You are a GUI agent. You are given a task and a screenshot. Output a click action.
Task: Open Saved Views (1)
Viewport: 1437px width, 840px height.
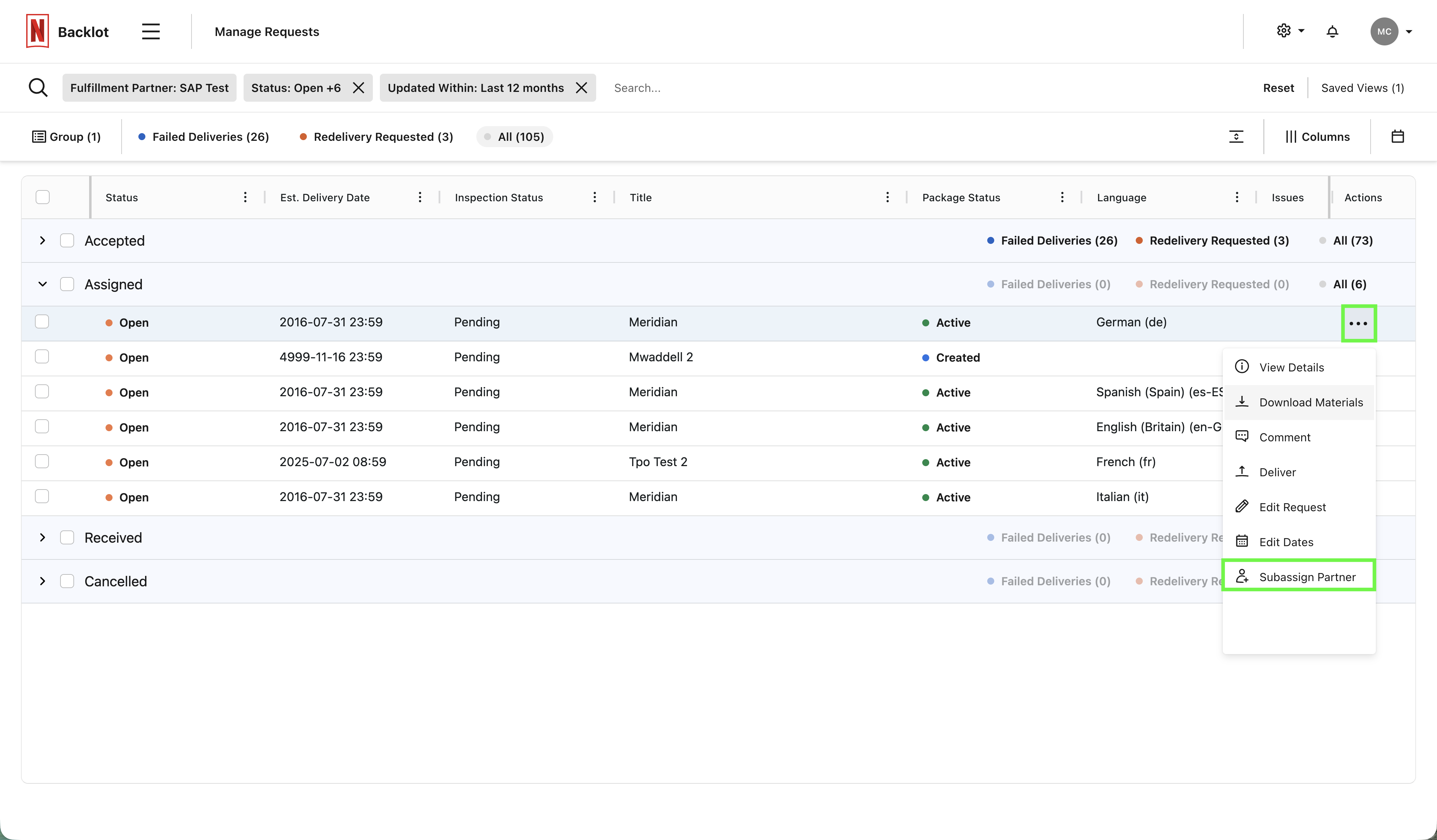coord(1362,88)
